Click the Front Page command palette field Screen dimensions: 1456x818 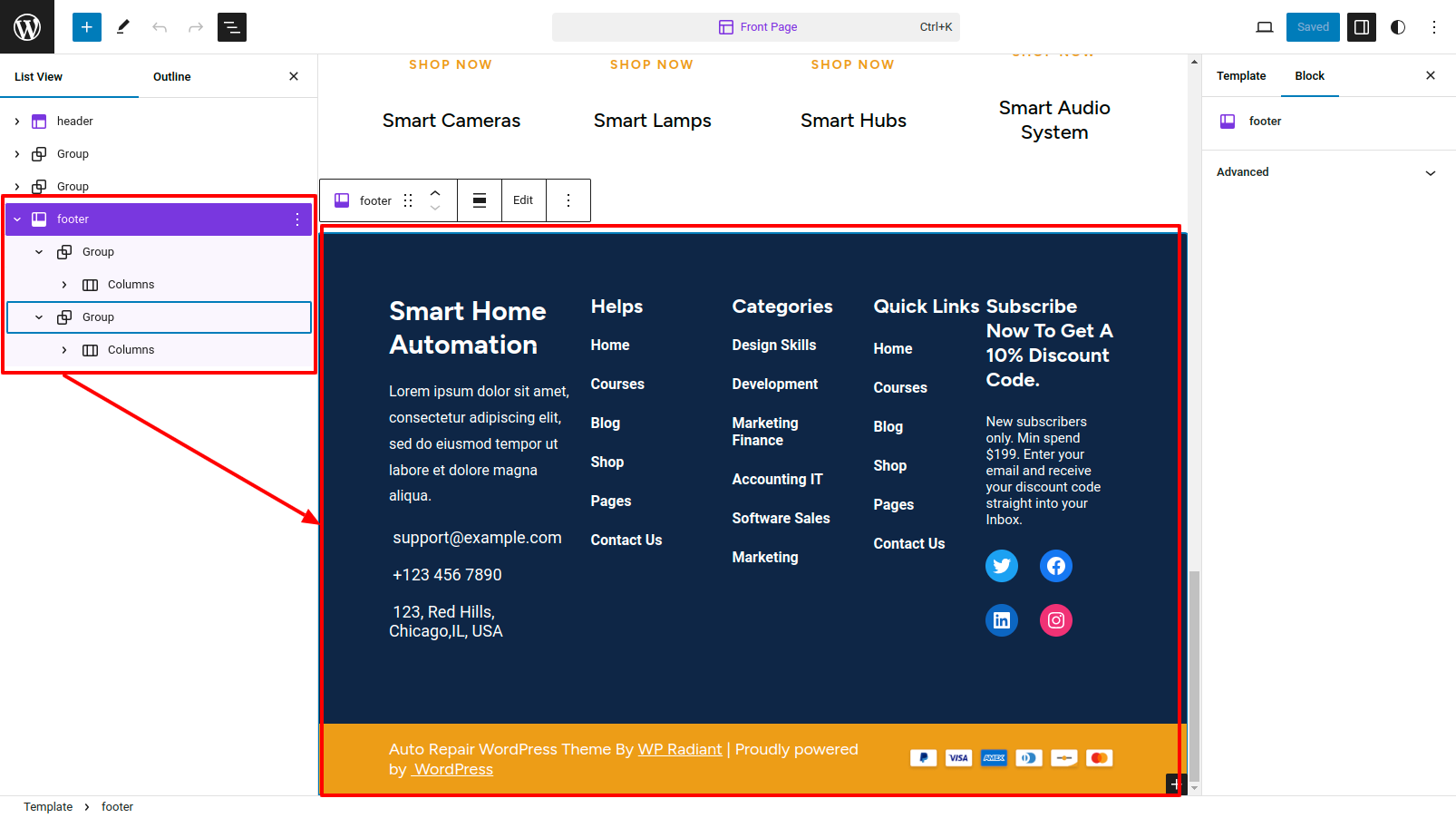click(x=755, y=27)
